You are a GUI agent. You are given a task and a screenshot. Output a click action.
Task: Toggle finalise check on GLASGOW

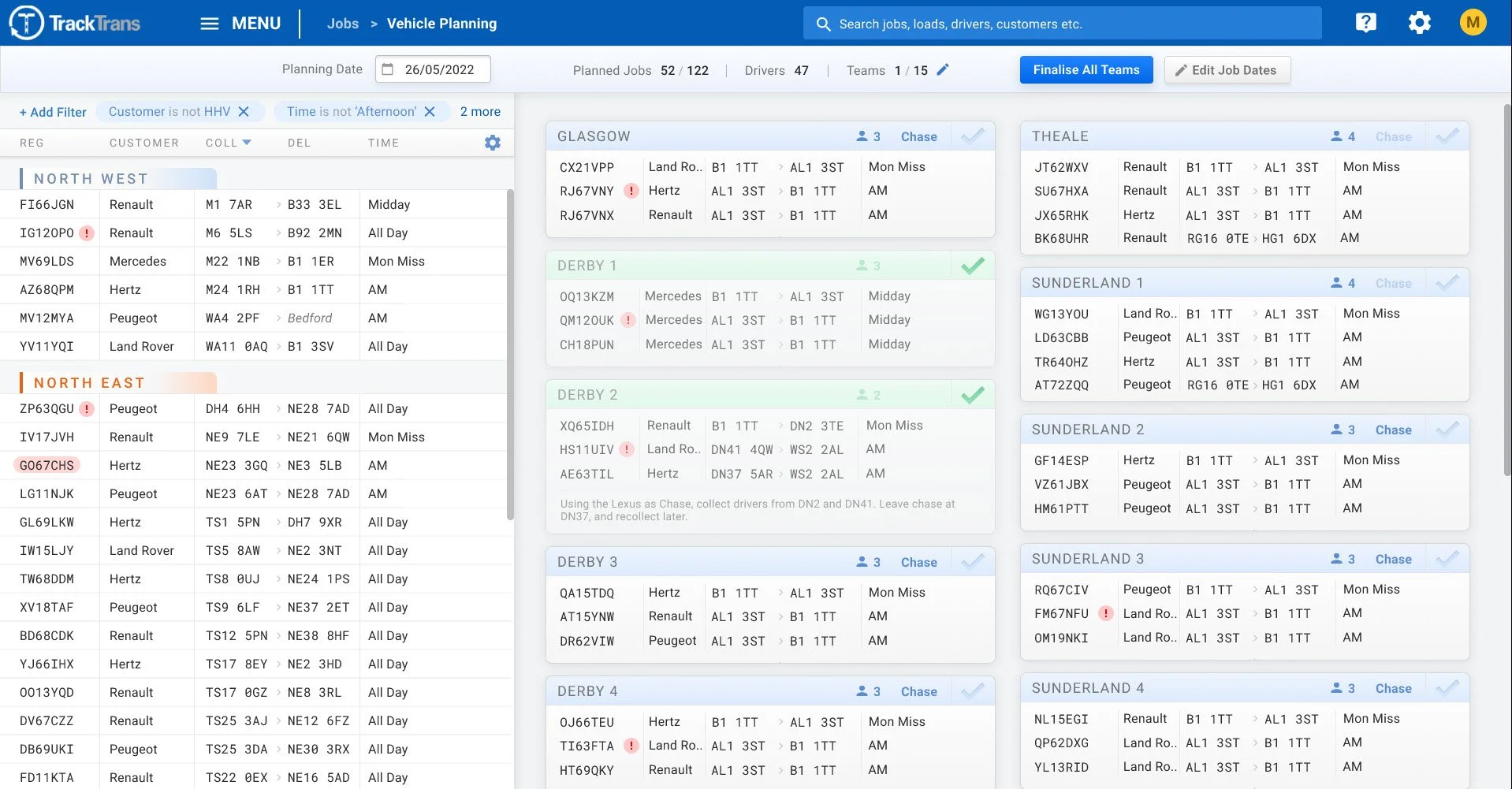pyautogui.click(x=973, y=136)
